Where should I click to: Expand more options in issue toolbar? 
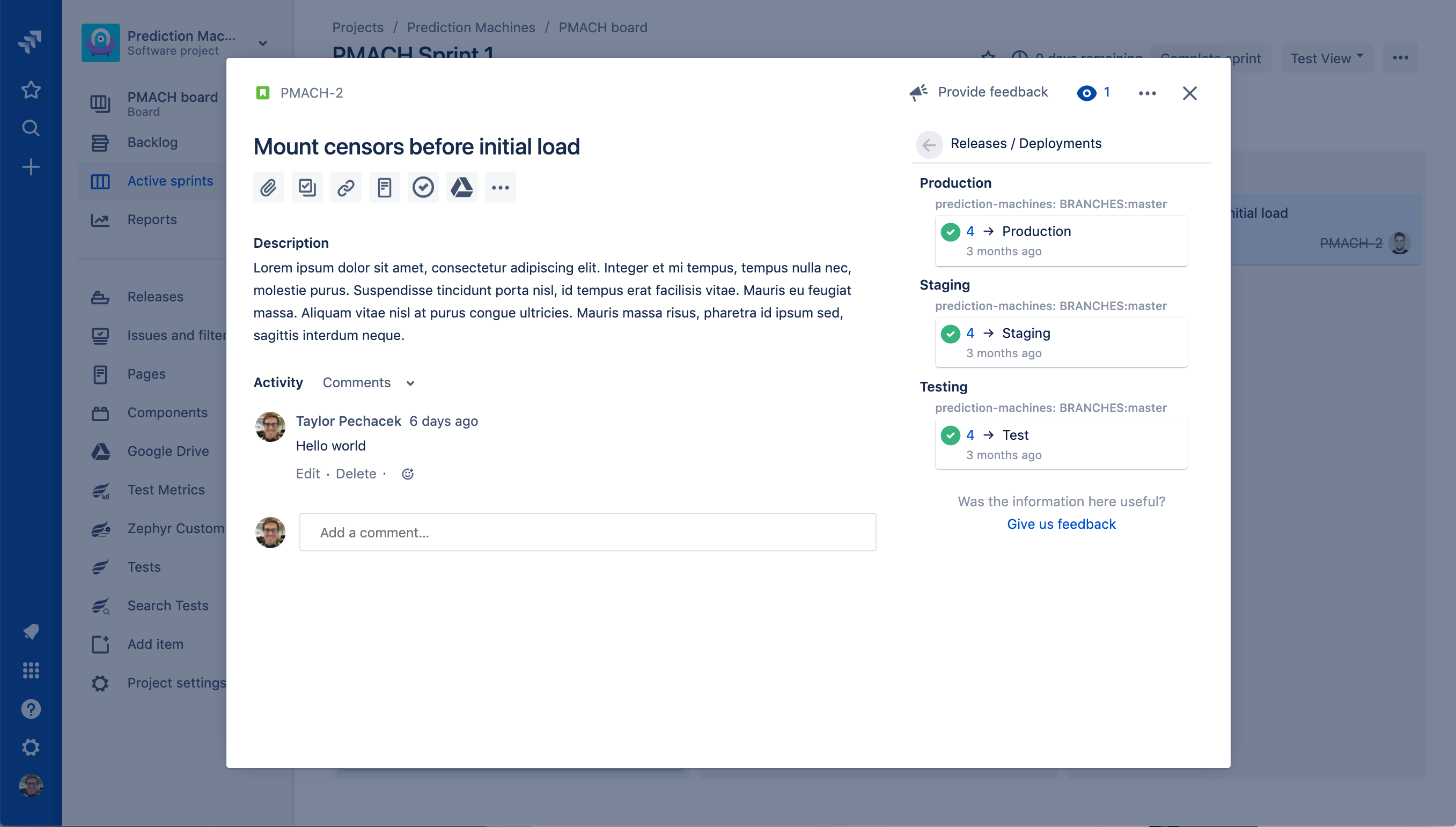click(x=500, y=187)
